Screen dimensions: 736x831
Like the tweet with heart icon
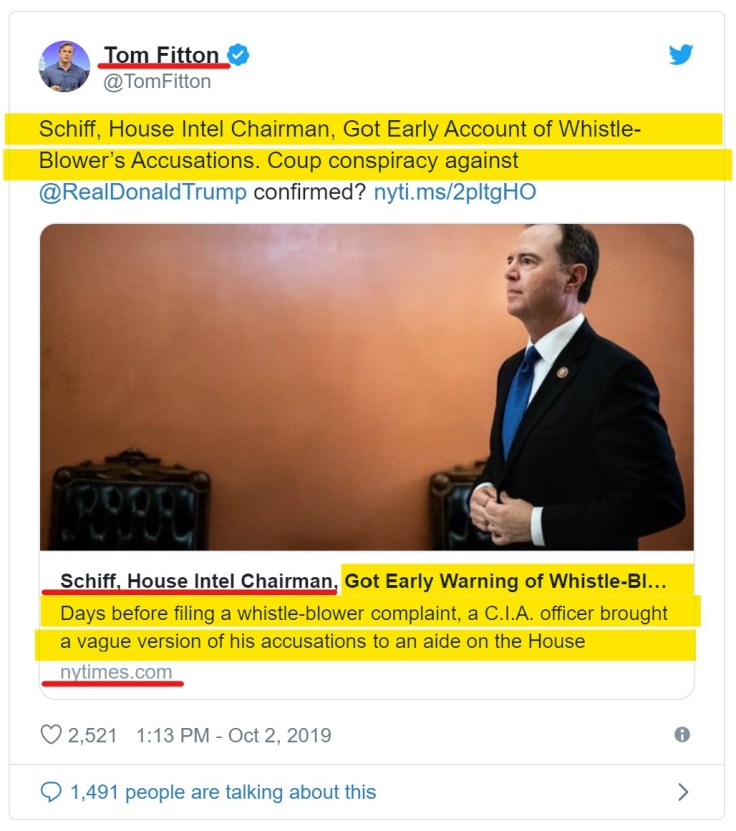(50, 735)
